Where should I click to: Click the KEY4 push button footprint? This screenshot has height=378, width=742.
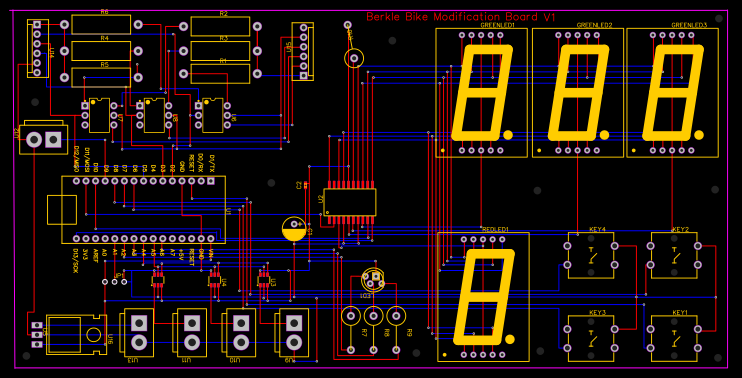click(x=591, y=255)
